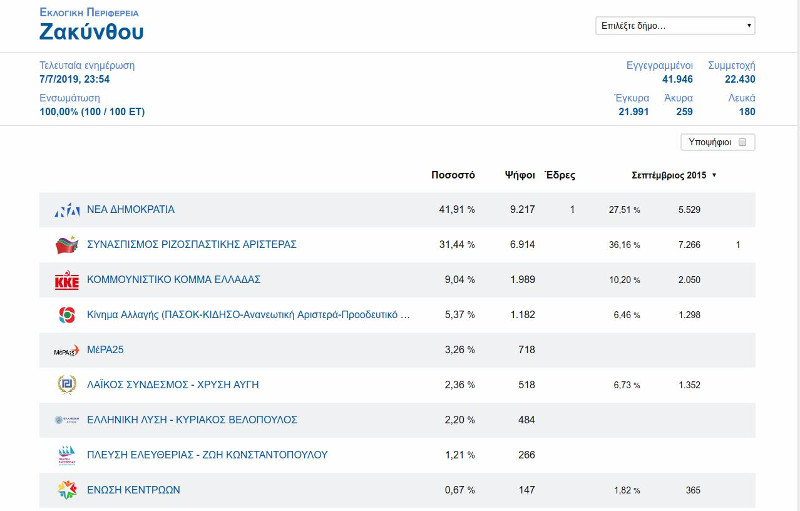The image size is (800, 511).
Task: Click the Ψήφοι column header
Action: 520,175
